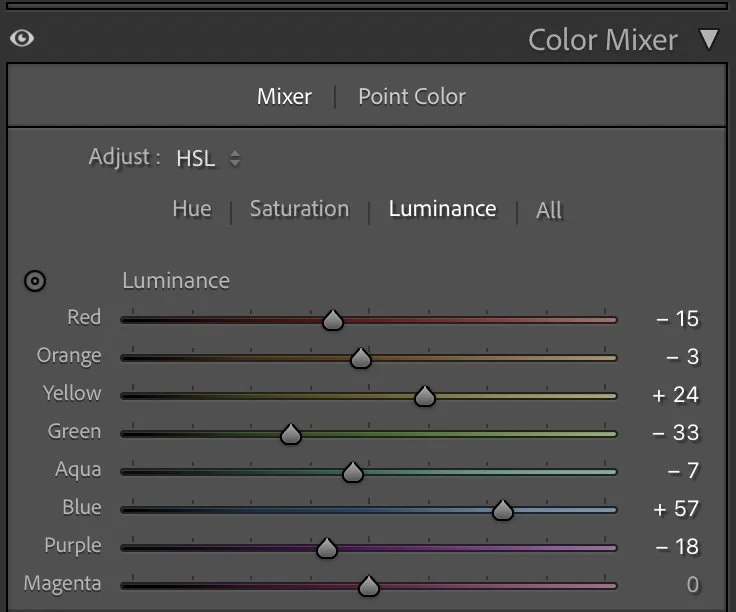Screen dimensions: 736x612
Task: Click the Magenta value field showing 0
Action: 693,585
